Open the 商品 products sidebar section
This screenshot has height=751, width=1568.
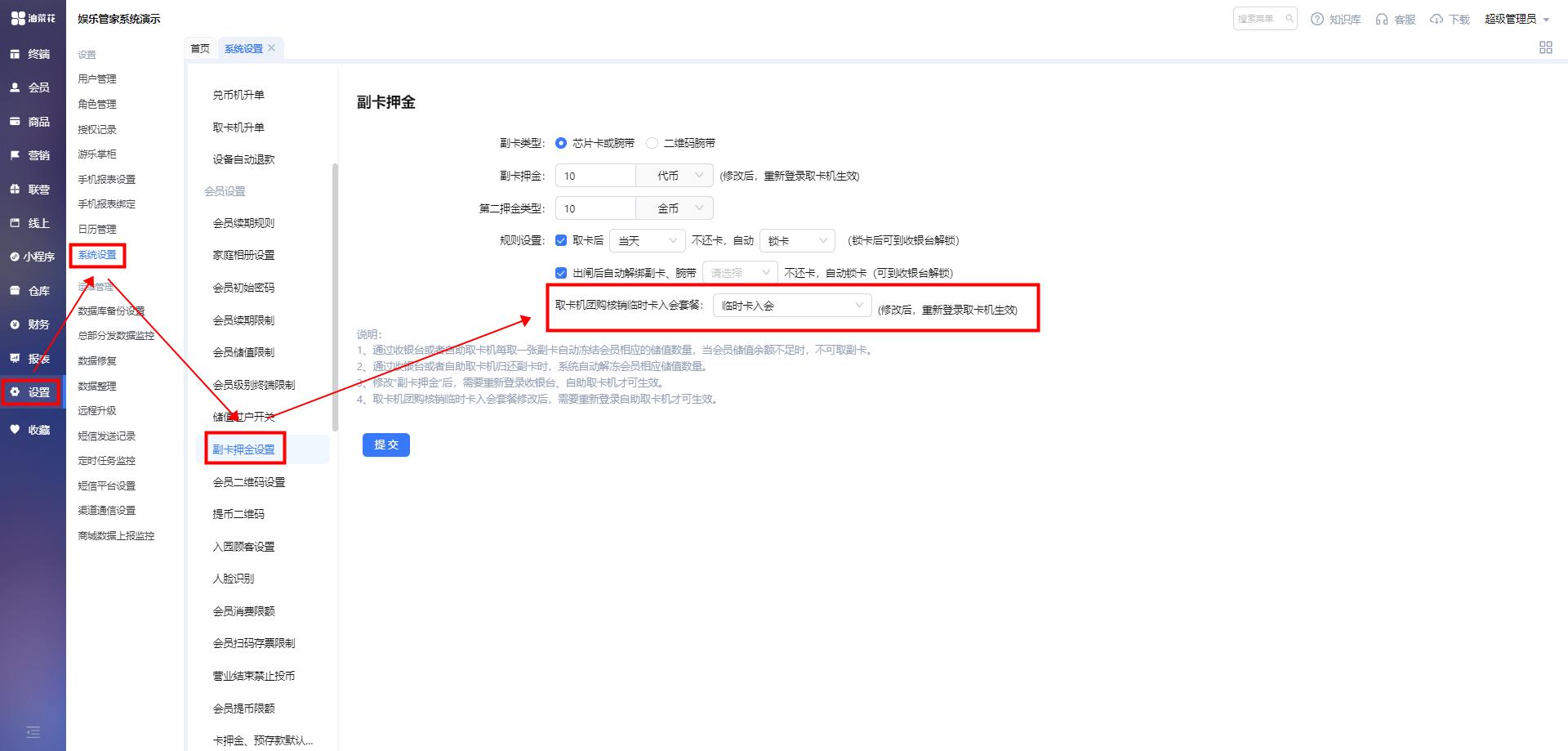pyautogui.click(x=30, y=122)
